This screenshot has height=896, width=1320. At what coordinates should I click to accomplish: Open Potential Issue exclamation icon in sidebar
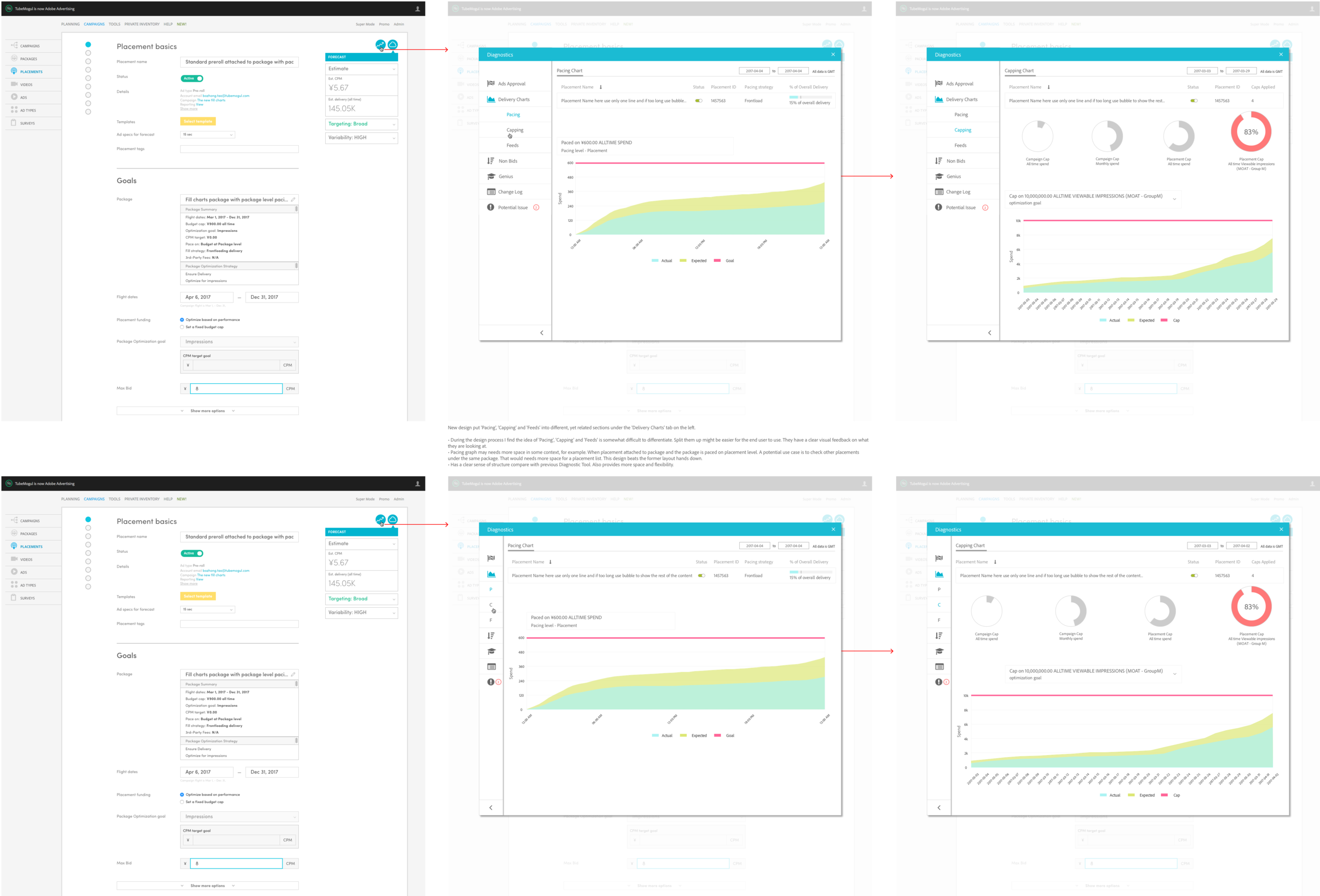pyautogui.click(x=491, y=208)
